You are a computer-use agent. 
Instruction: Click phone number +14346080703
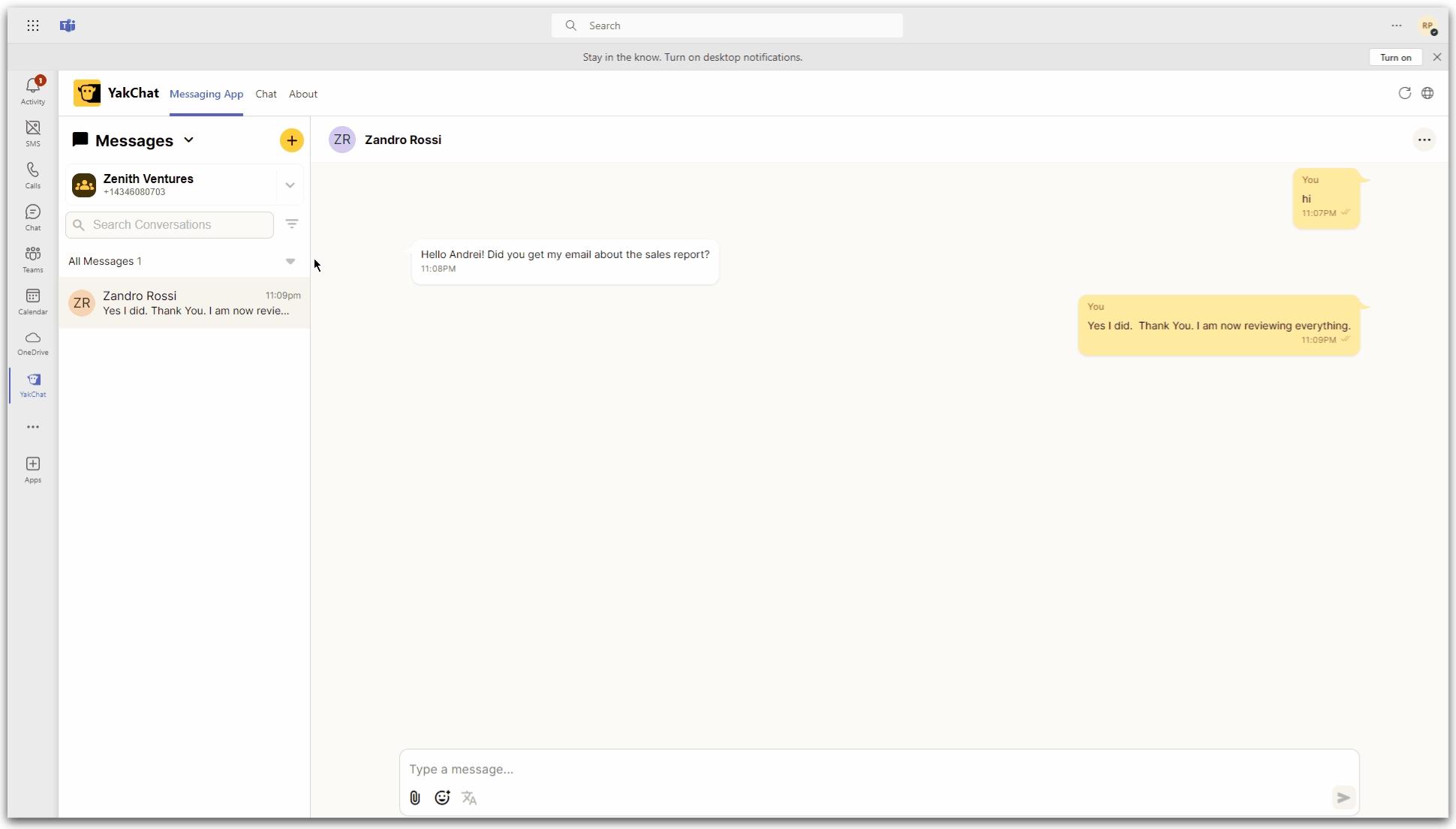[x=134, y=192]
